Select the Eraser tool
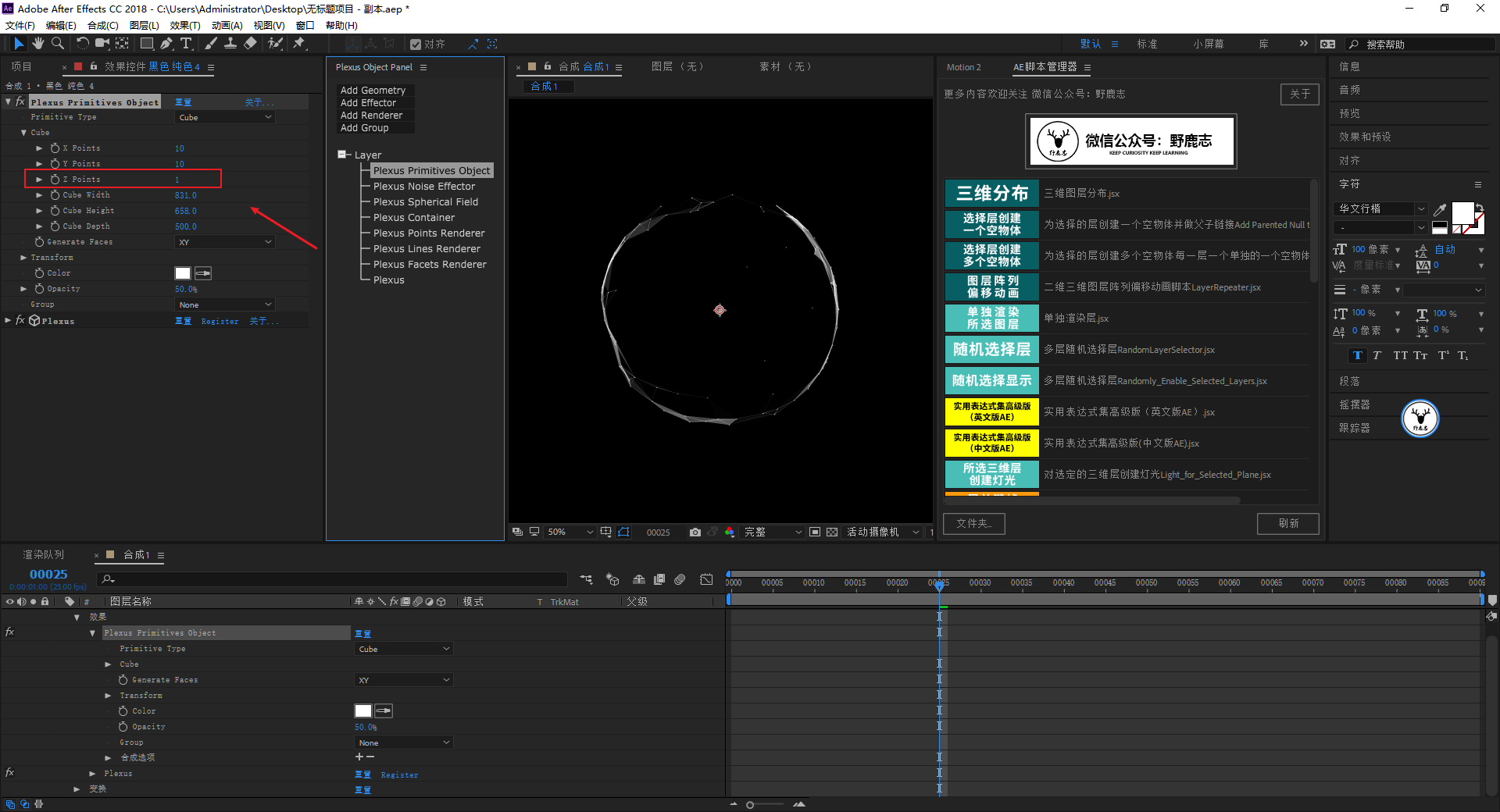The height and width of the screenshot is (812, 1500). pos(250,44)
